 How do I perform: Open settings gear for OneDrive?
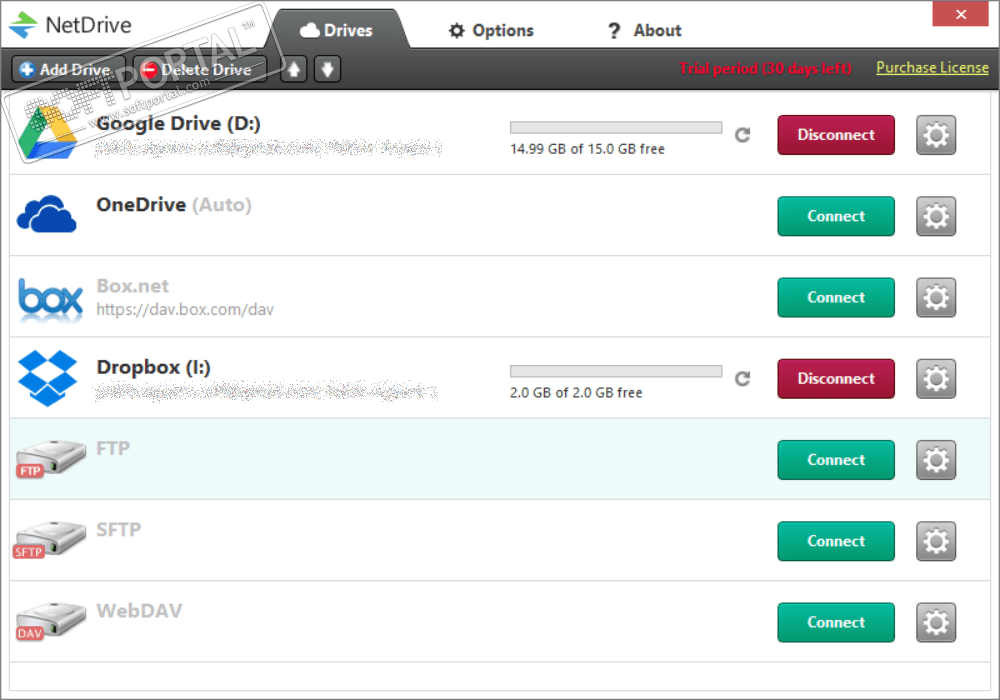pos(936,216)
